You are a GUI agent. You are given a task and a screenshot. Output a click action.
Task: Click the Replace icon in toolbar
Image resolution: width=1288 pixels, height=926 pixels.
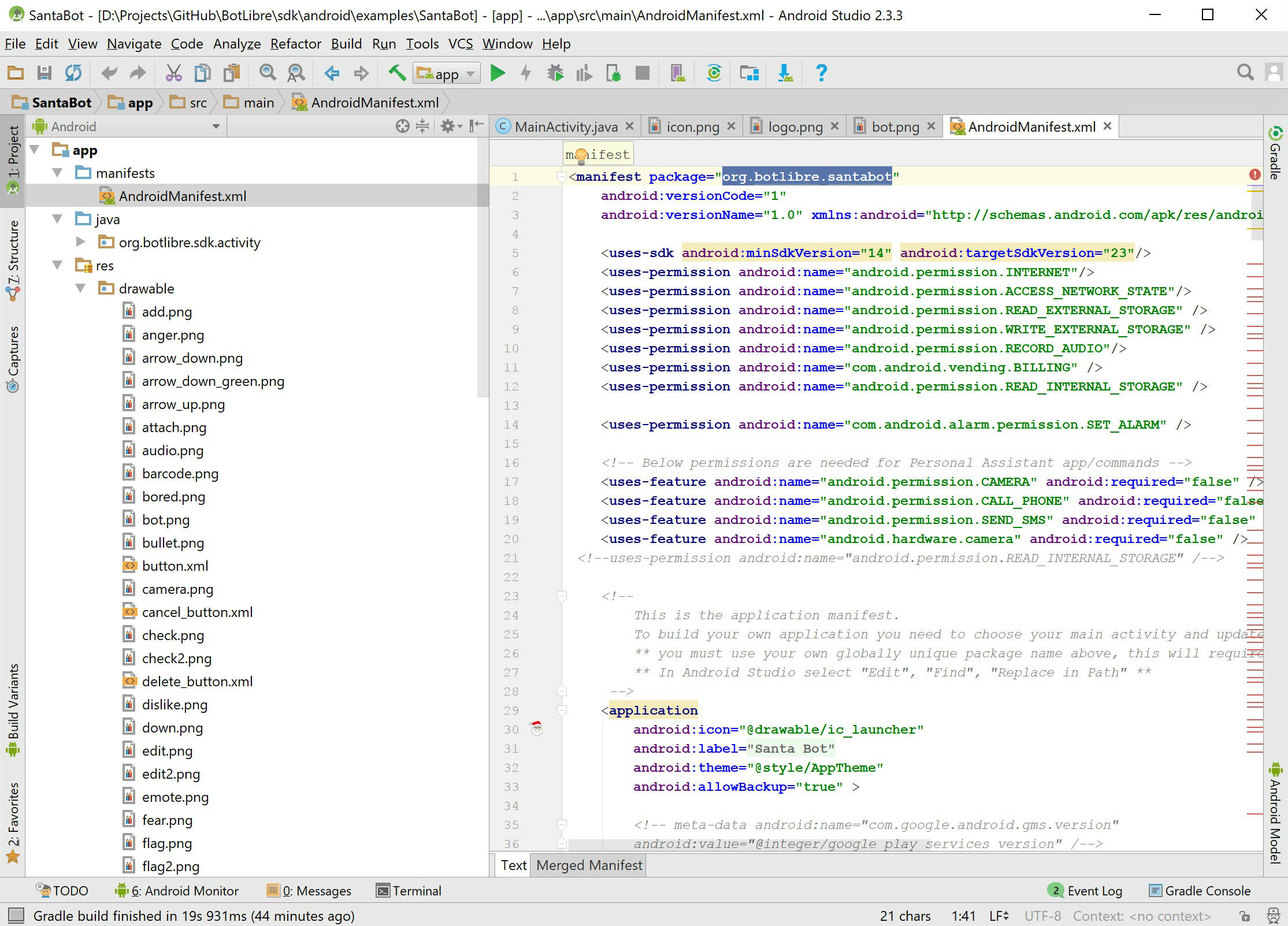coord(296,73)
